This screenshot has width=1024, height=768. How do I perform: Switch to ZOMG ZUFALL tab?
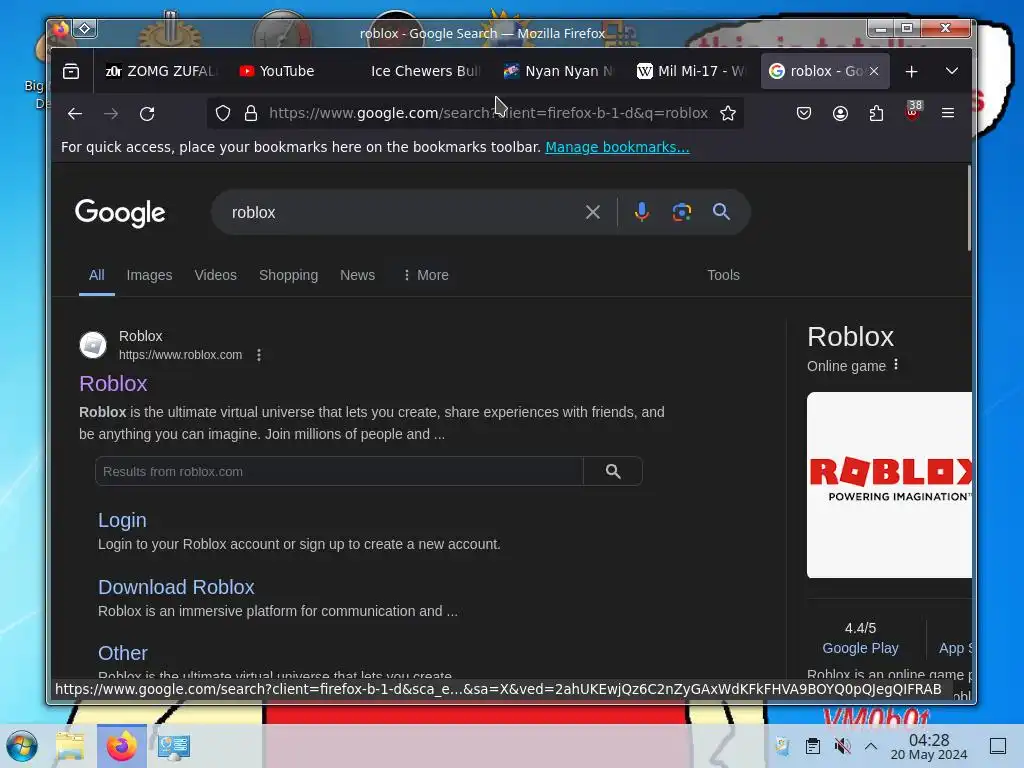[160, 71]
